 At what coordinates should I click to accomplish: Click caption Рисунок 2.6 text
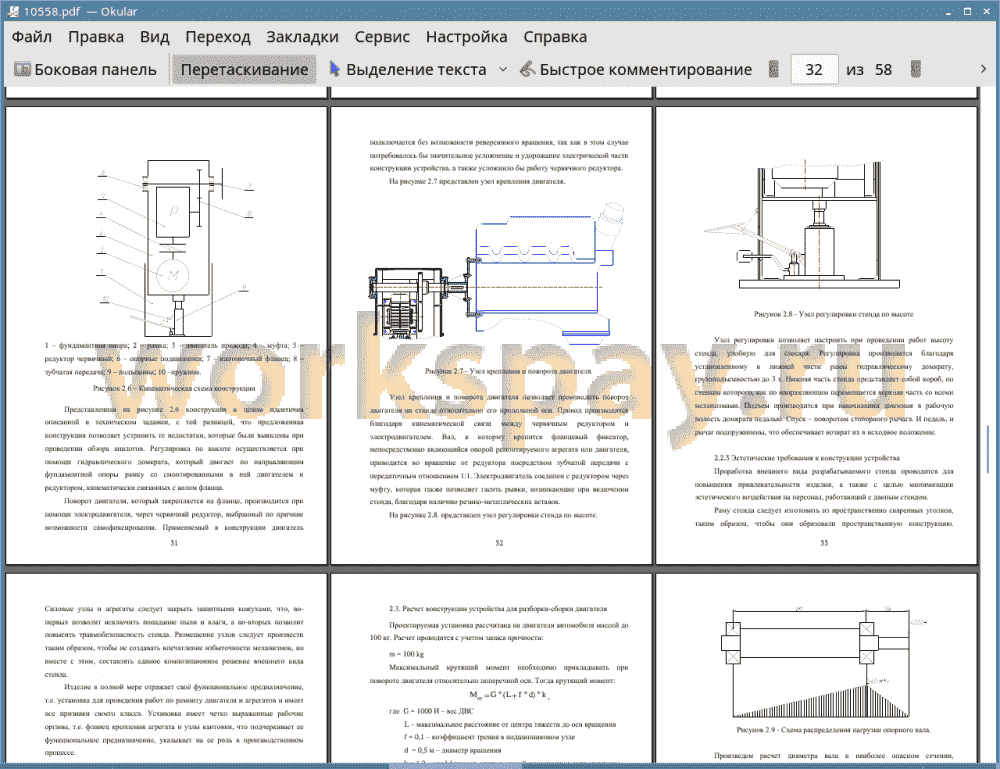[174, 388]
